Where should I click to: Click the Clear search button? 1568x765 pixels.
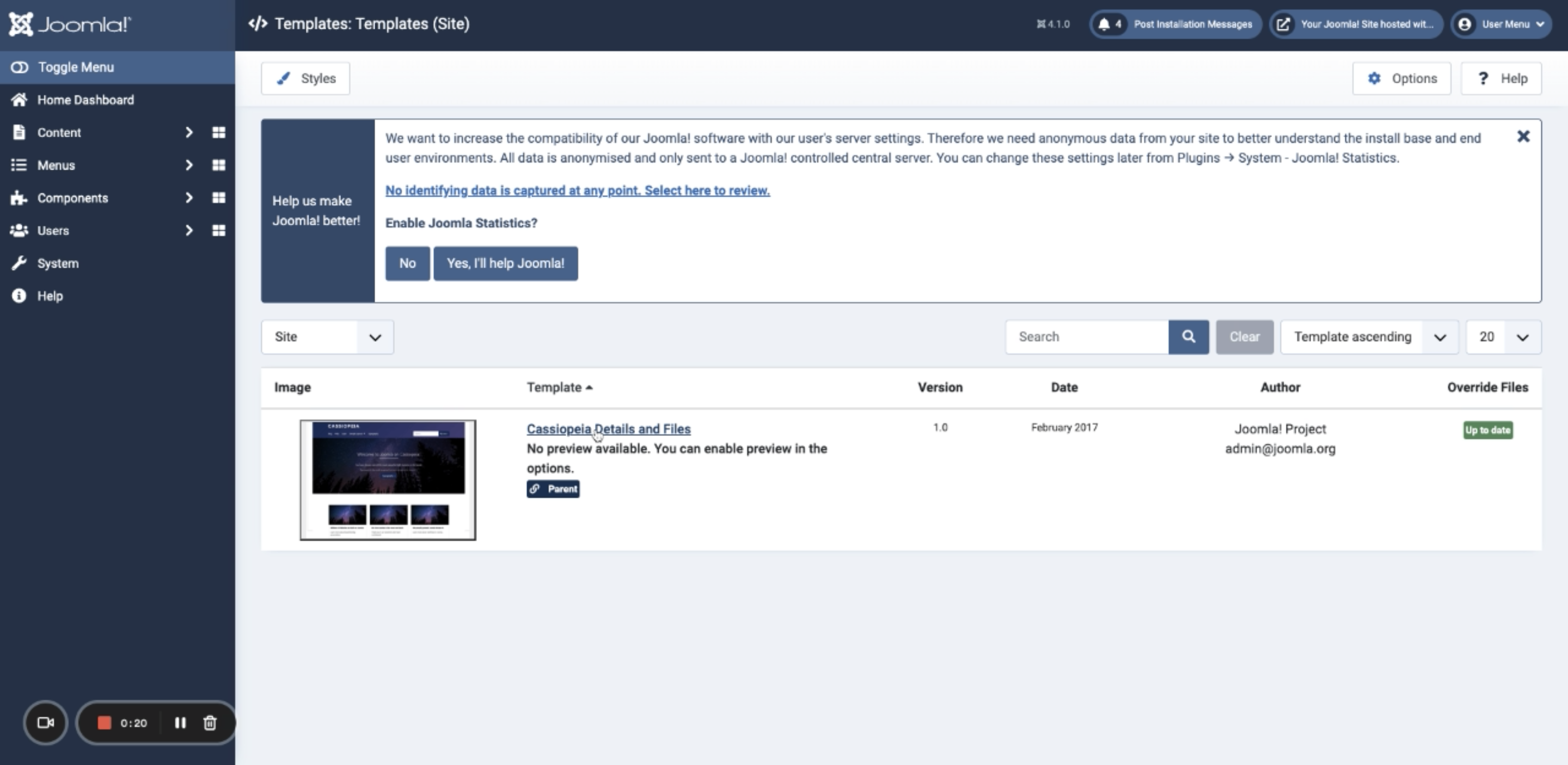(1244, 337)
